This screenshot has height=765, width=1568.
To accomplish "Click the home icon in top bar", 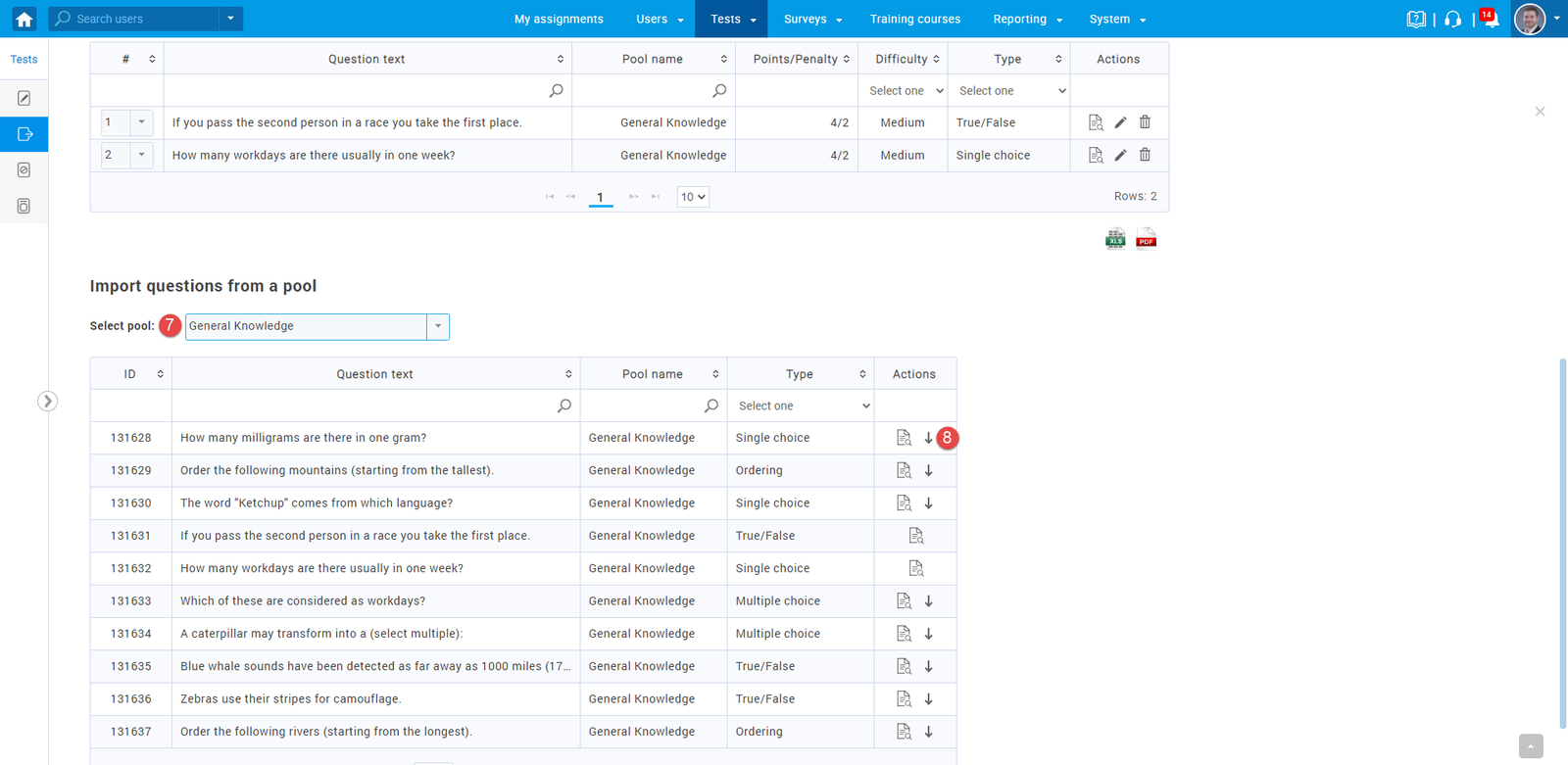I will click(x=24, y=19).
